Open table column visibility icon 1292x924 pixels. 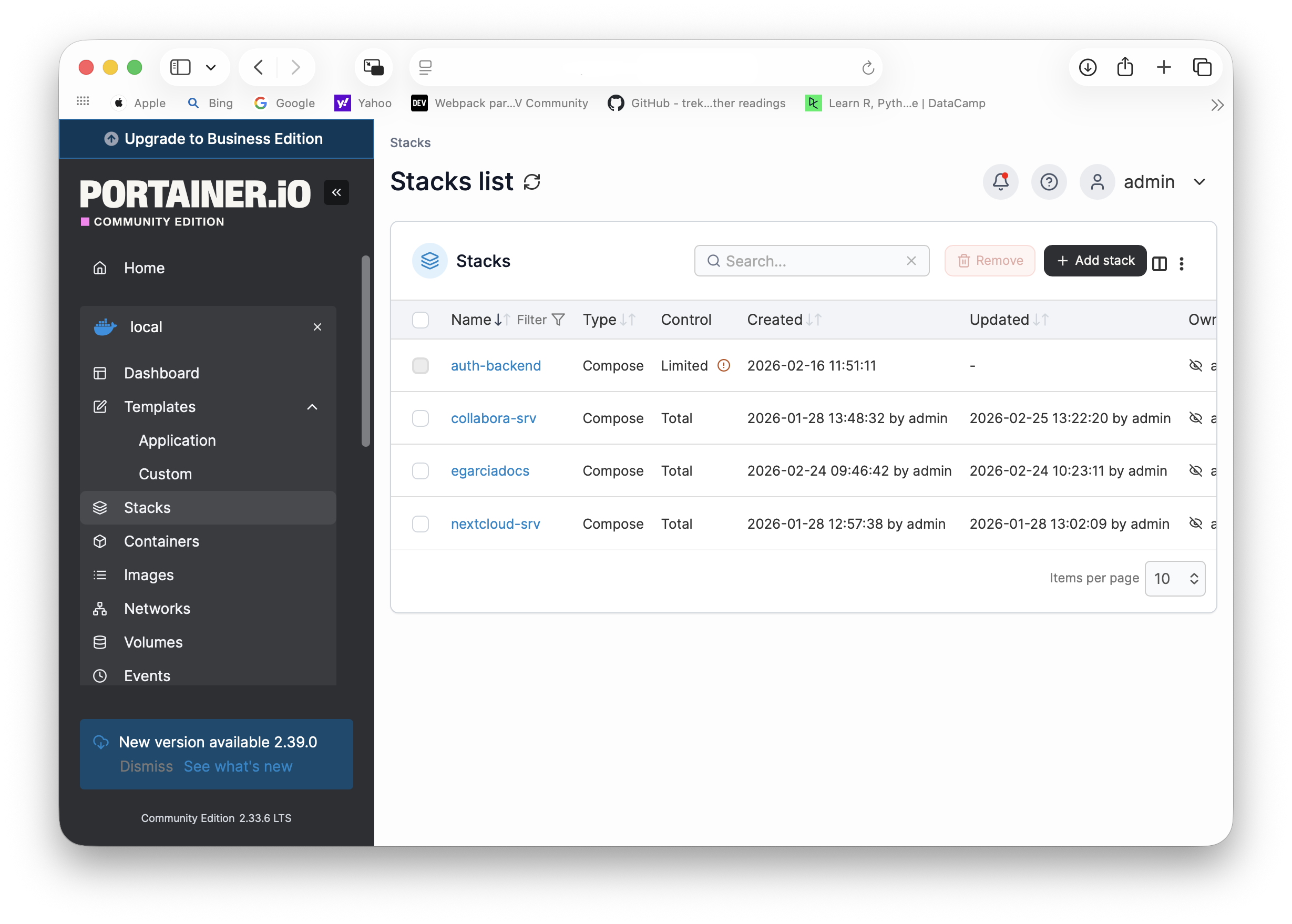[x=1160, y=263]
